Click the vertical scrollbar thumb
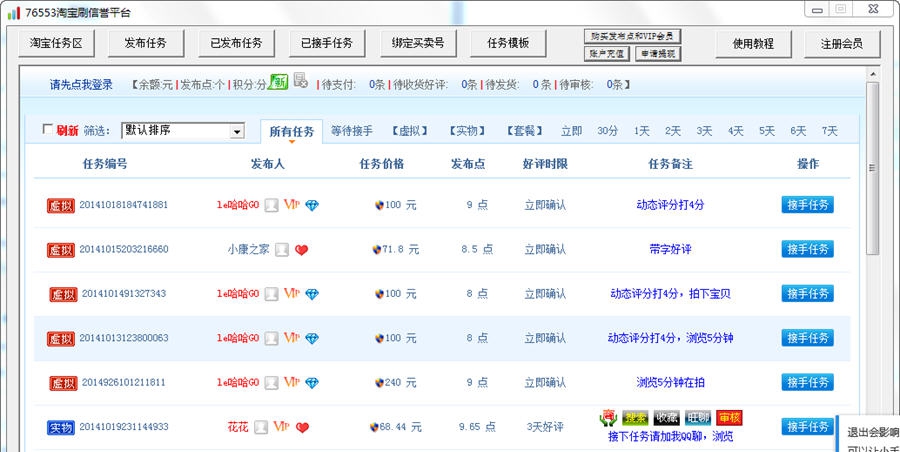 872,168
